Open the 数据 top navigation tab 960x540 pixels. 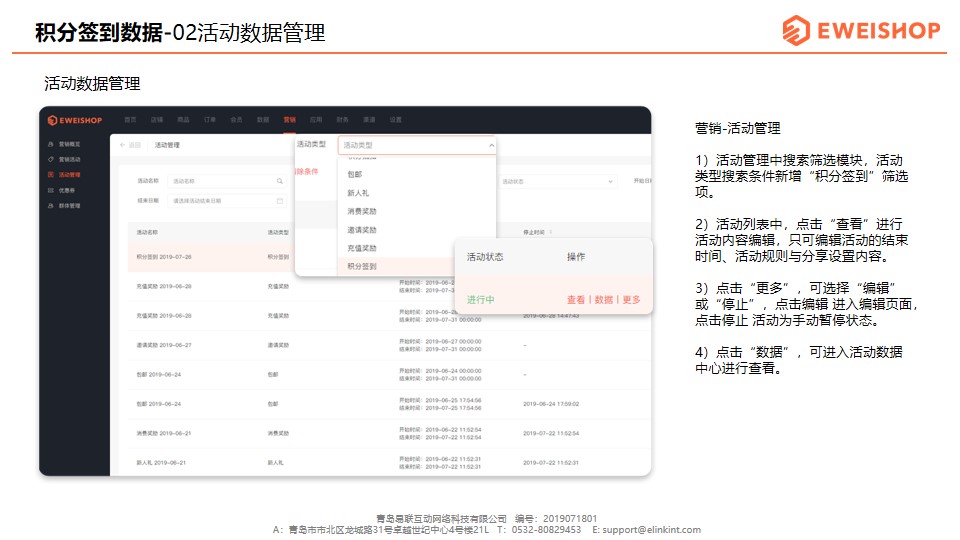(x=263, y=120)
